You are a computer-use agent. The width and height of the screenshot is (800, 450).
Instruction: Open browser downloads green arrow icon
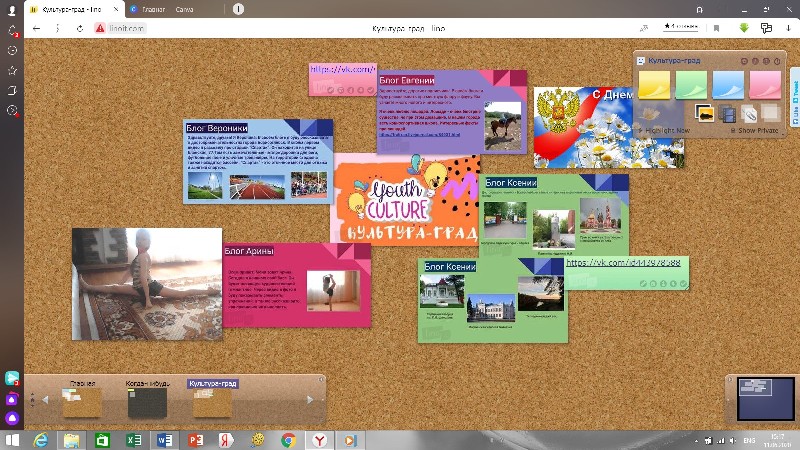click(744, 28)
